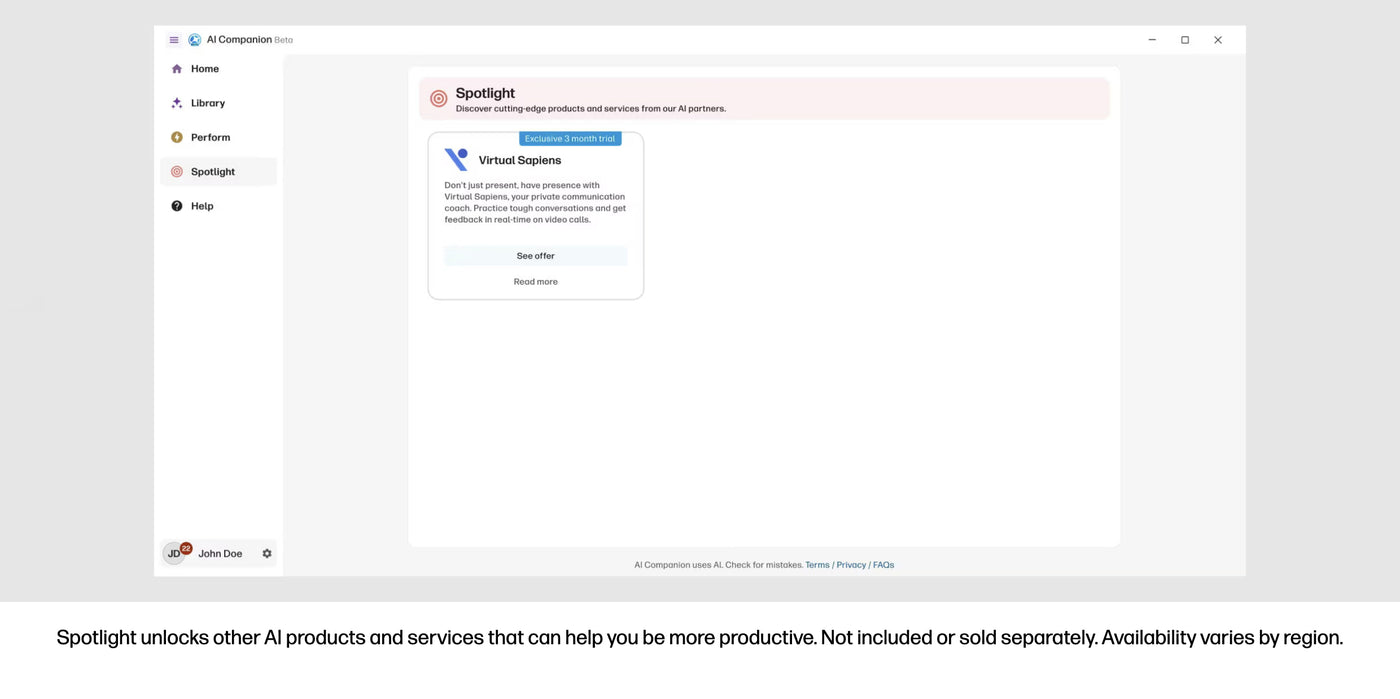Maximize the AI Companion window
Viewport: 1400px width, 699px height.
coord(1185,40)
